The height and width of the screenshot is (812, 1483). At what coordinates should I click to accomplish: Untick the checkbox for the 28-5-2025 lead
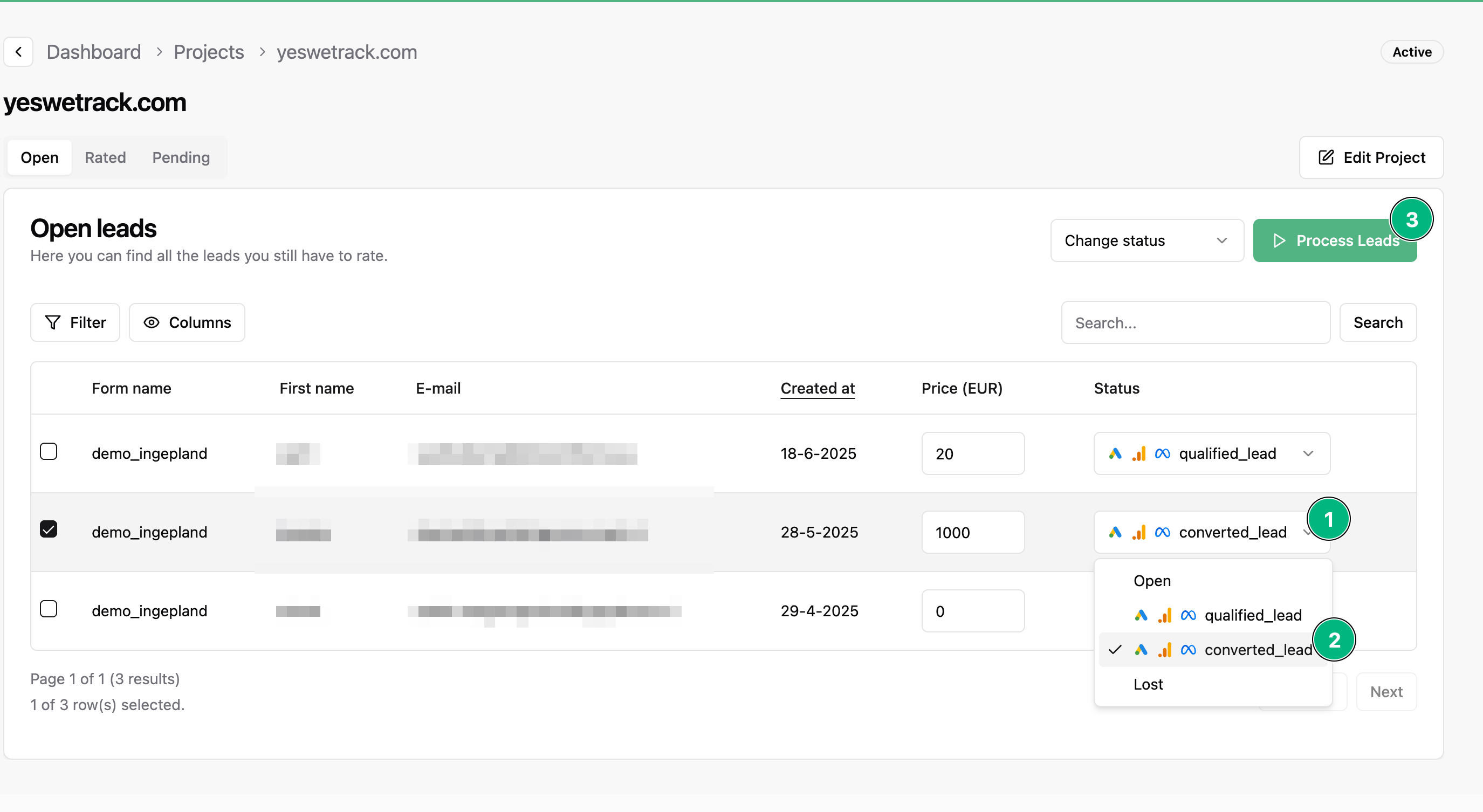[49, 529]
